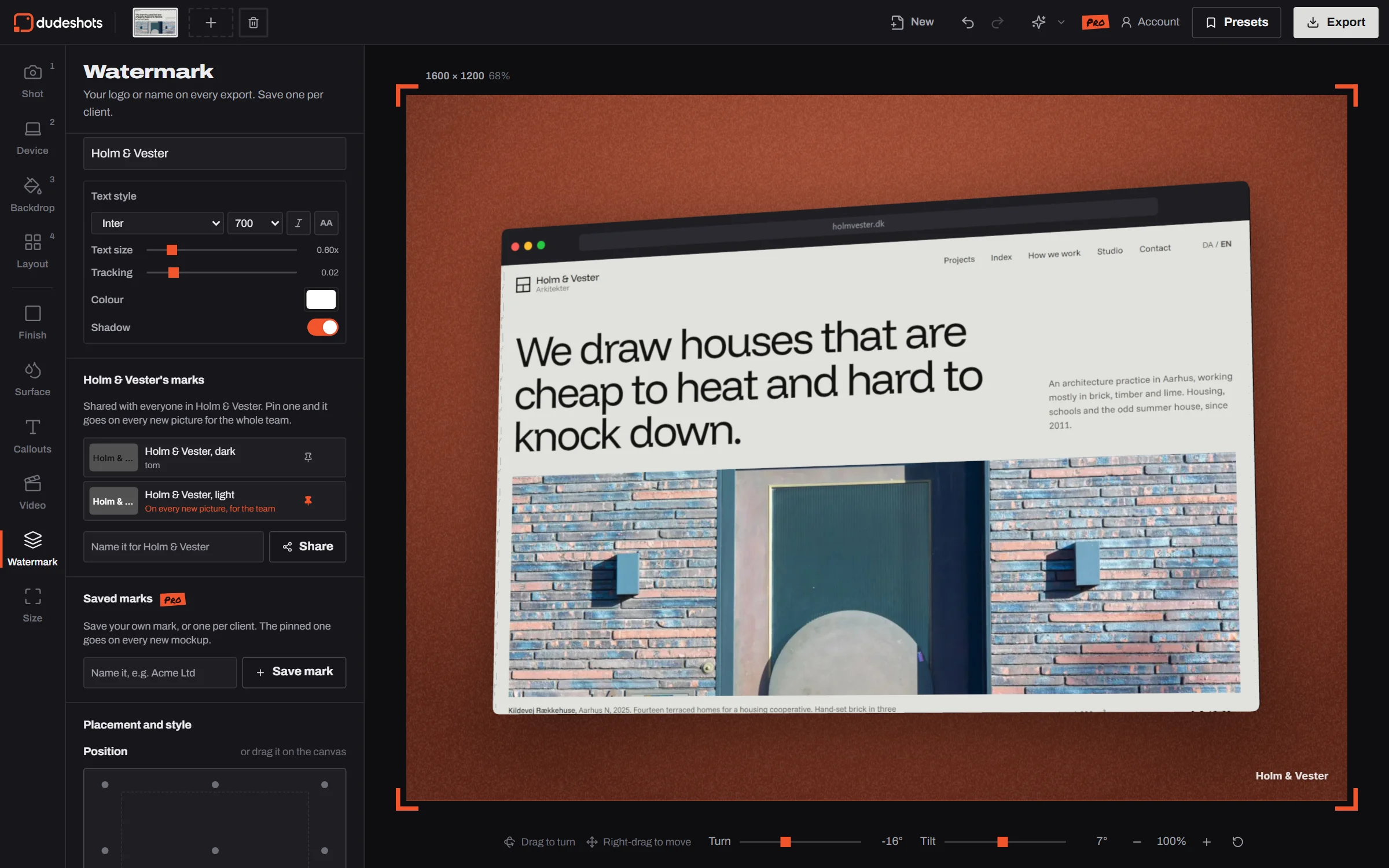The image size is (1389, 868).
Task: Click the Export button
Action: 1336,23
